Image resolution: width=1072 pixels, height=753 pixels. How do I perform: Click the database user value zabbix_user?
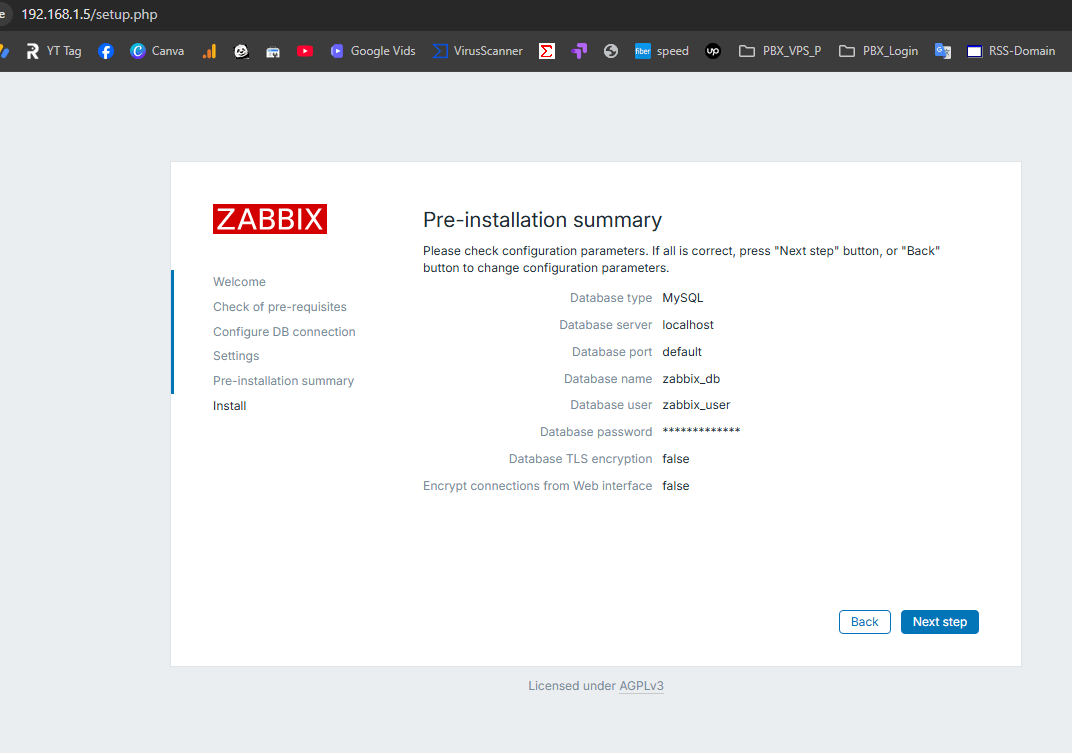[696, 405]
